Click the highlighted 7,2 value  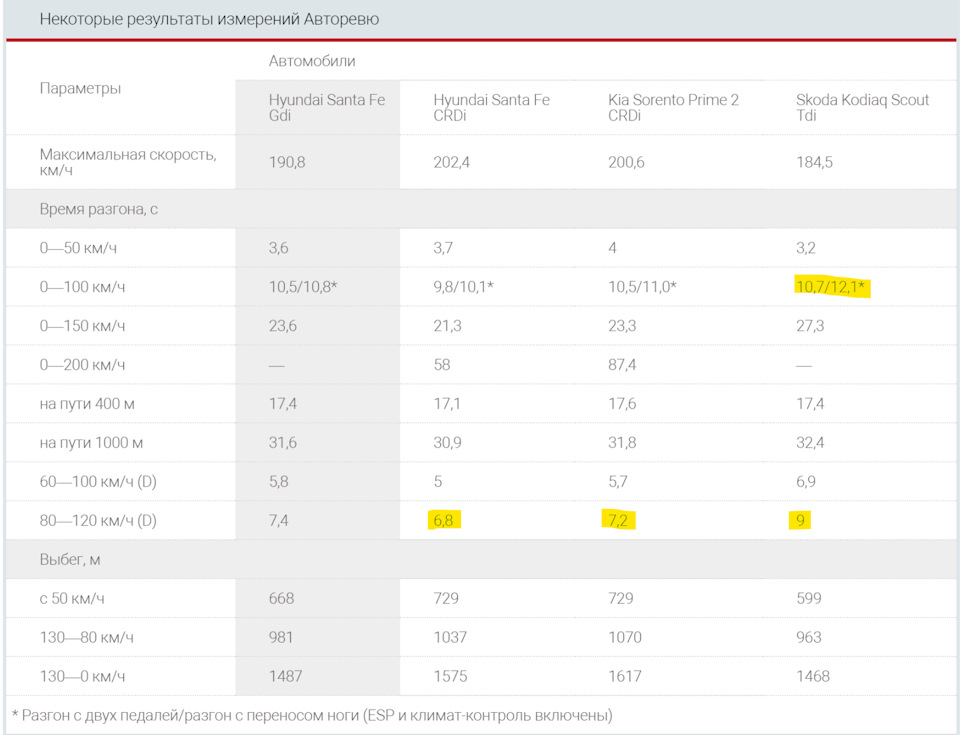pyautogui.click(x=618, y=521)
